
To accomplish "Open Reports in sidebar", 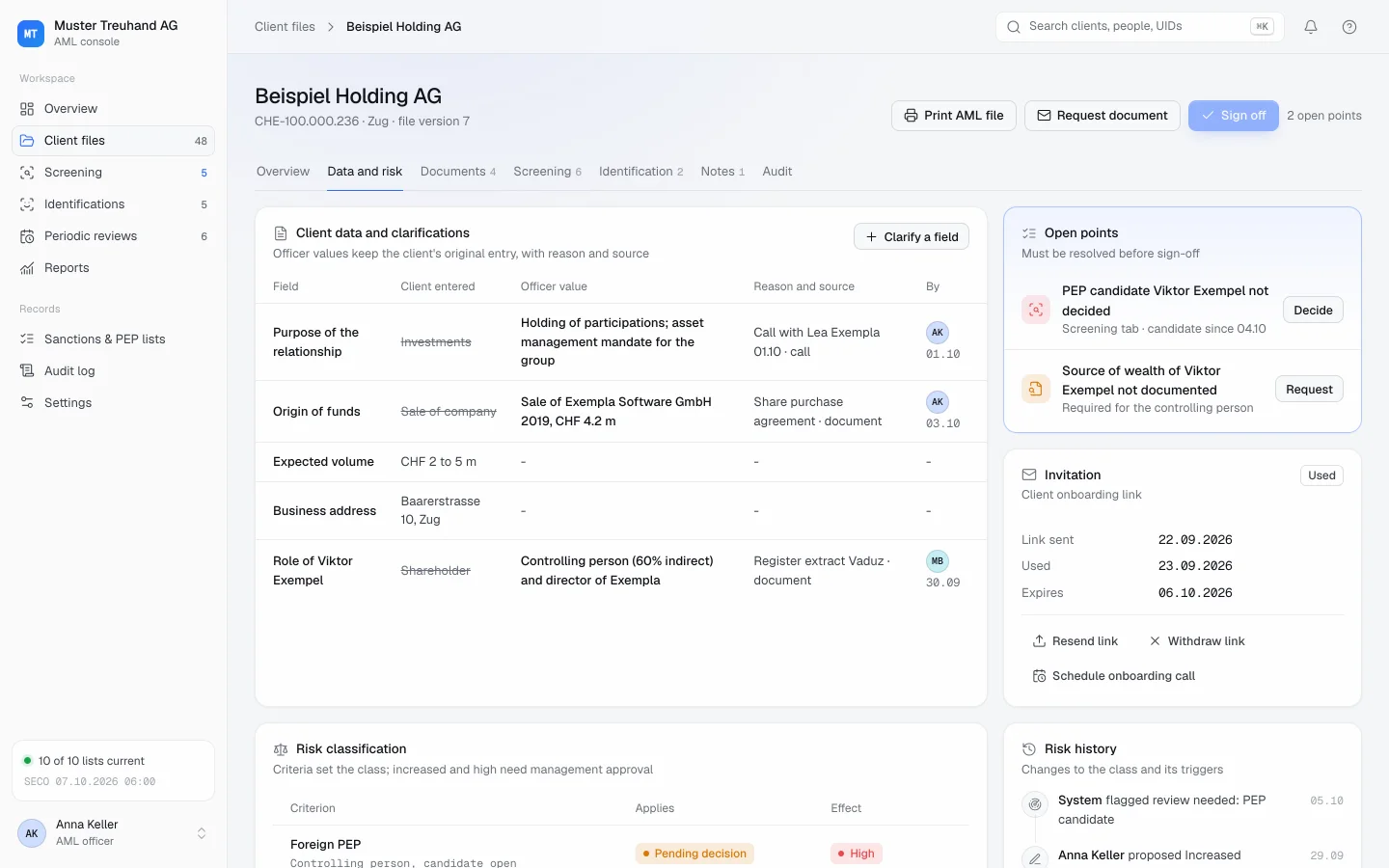I will click(113, 268).
